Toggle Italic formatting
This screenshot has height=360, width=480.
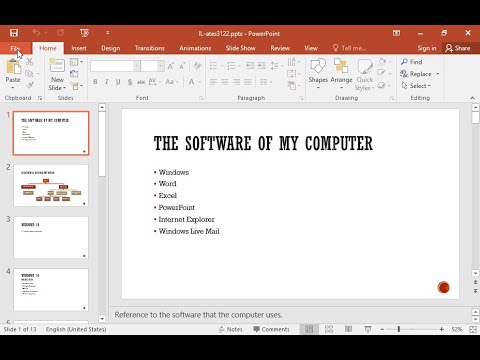(107, 82)
